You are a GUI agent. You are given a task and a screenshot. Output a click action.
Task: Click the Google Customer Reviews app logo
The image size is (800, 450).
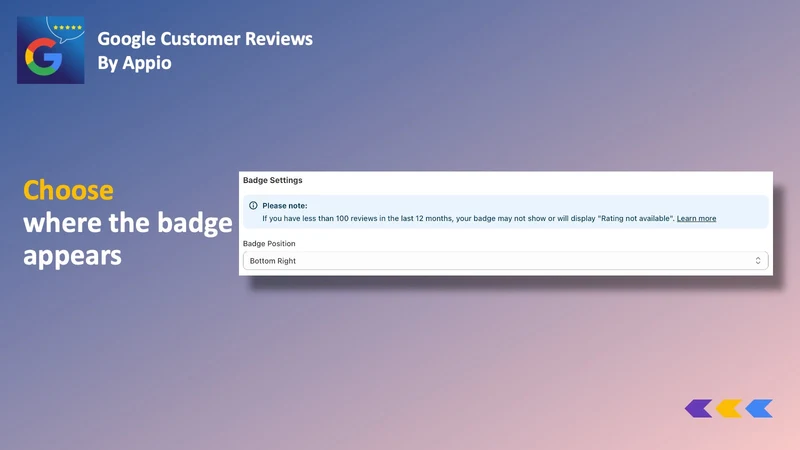click(x=51, y=50)
